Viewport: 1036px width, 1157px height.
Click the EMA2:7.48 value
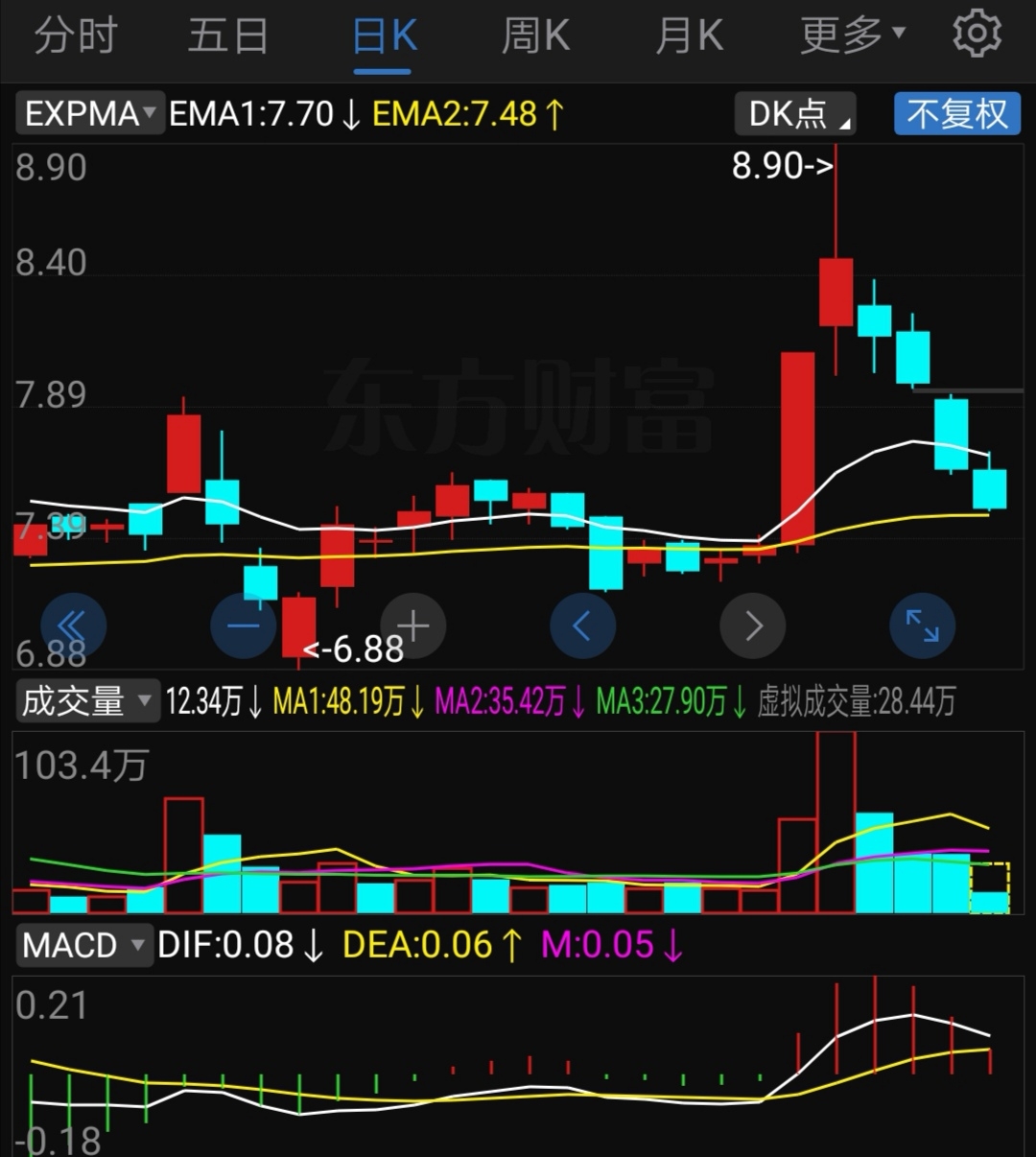(469, 113)
